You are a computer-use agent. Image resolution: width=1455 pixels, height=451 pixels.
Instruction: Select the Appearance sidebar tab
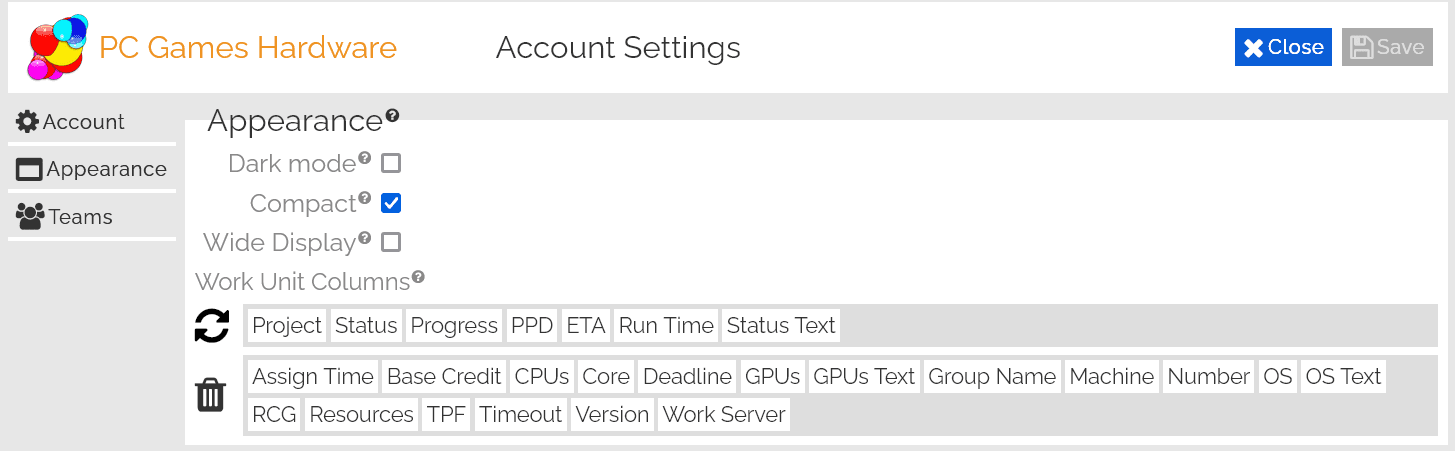(x=91, y=169)
